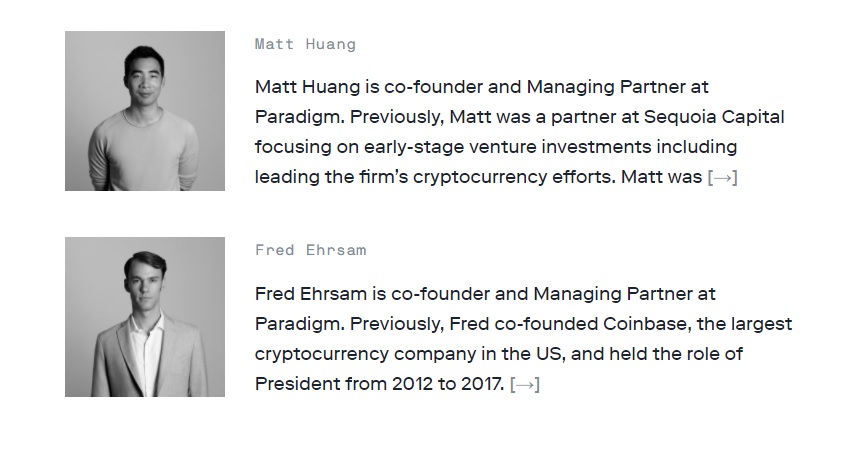866x456 pixels.
Task: Click the "Matt Huang" name heading
Action: click(x=305, y=44)
